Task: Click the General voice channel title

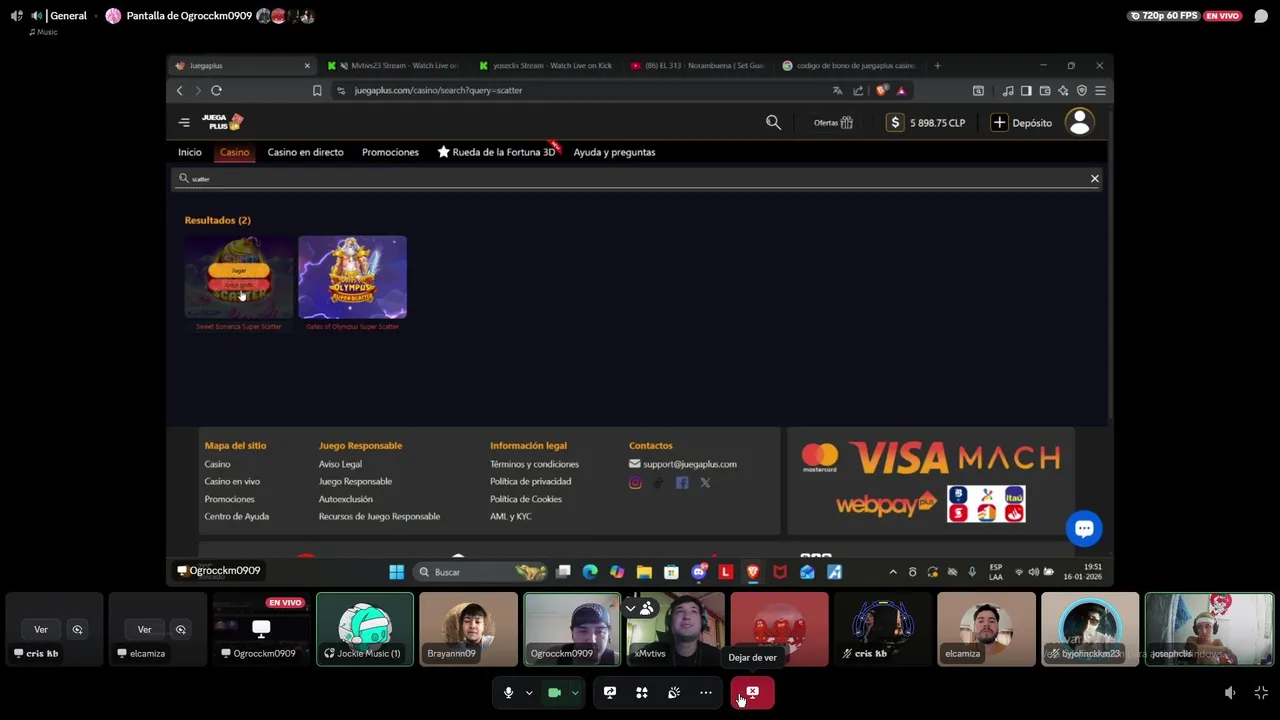Action: pyautogui.click(x=68, y=16)
